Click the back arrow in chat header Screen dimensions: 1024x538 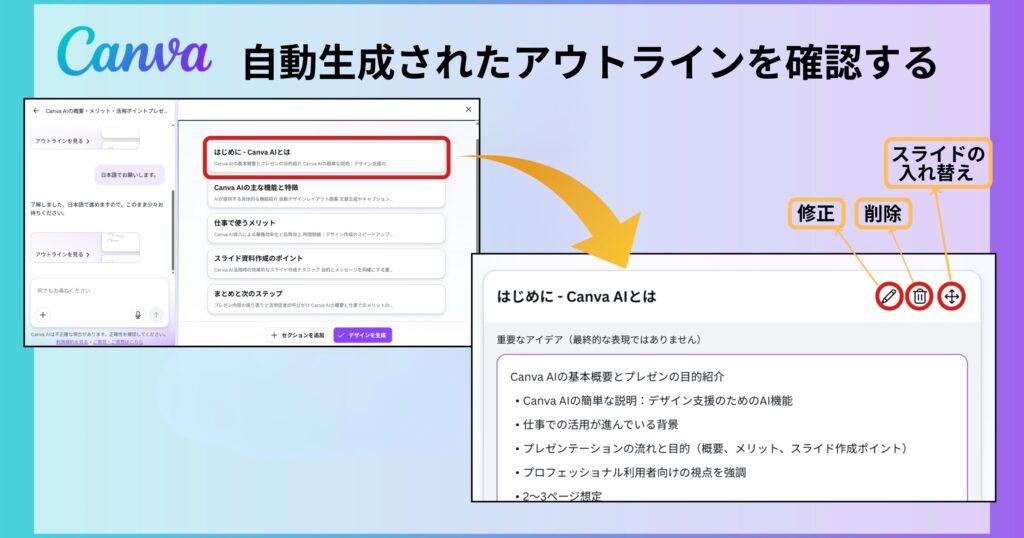click(36, 111)
